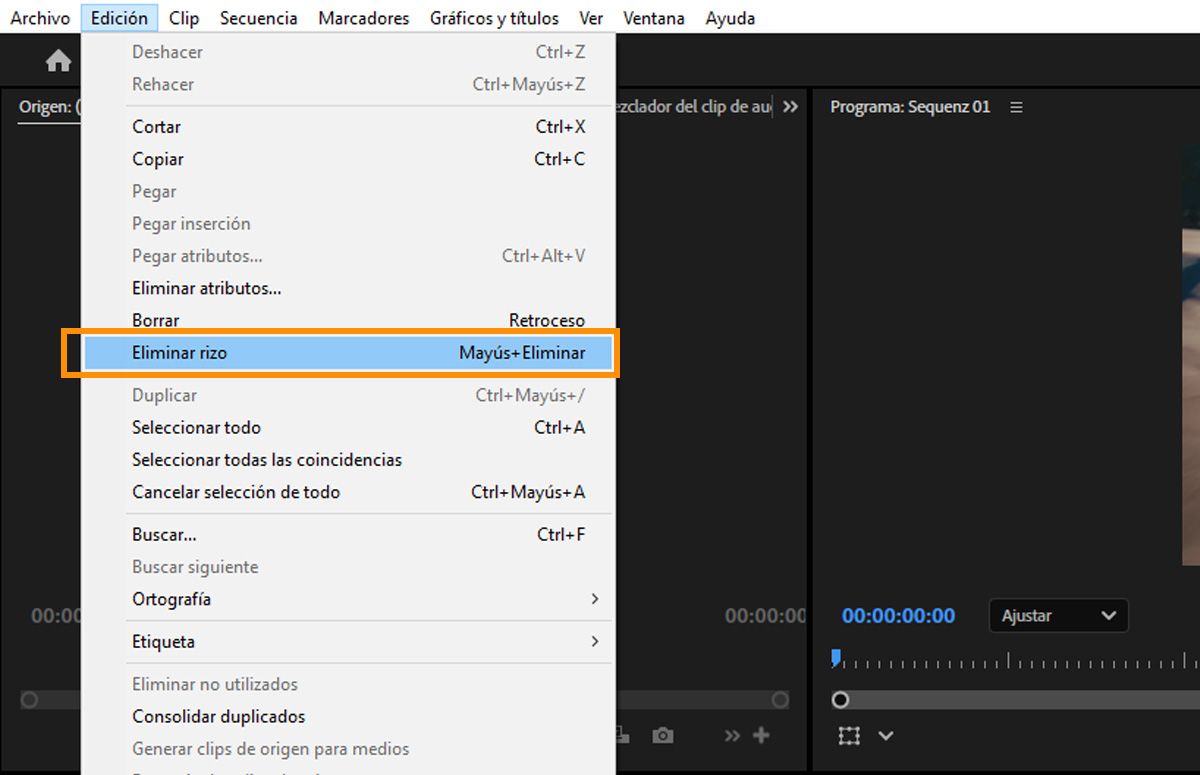1200x775 pixels.
Task: Expand the Etiqueta submenu
Action: pos(347,641)
